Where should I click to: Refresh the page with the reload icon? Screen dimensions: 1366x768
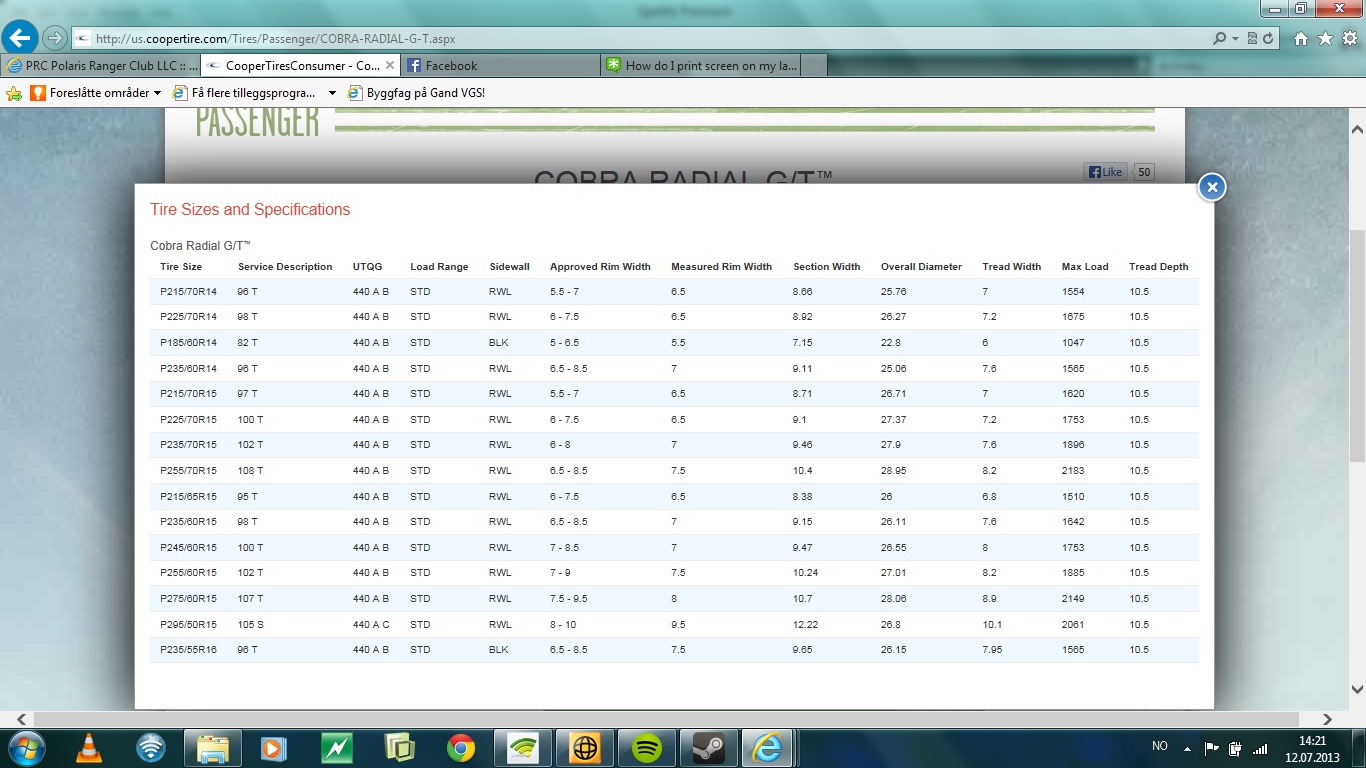(x=1269, y=39)
